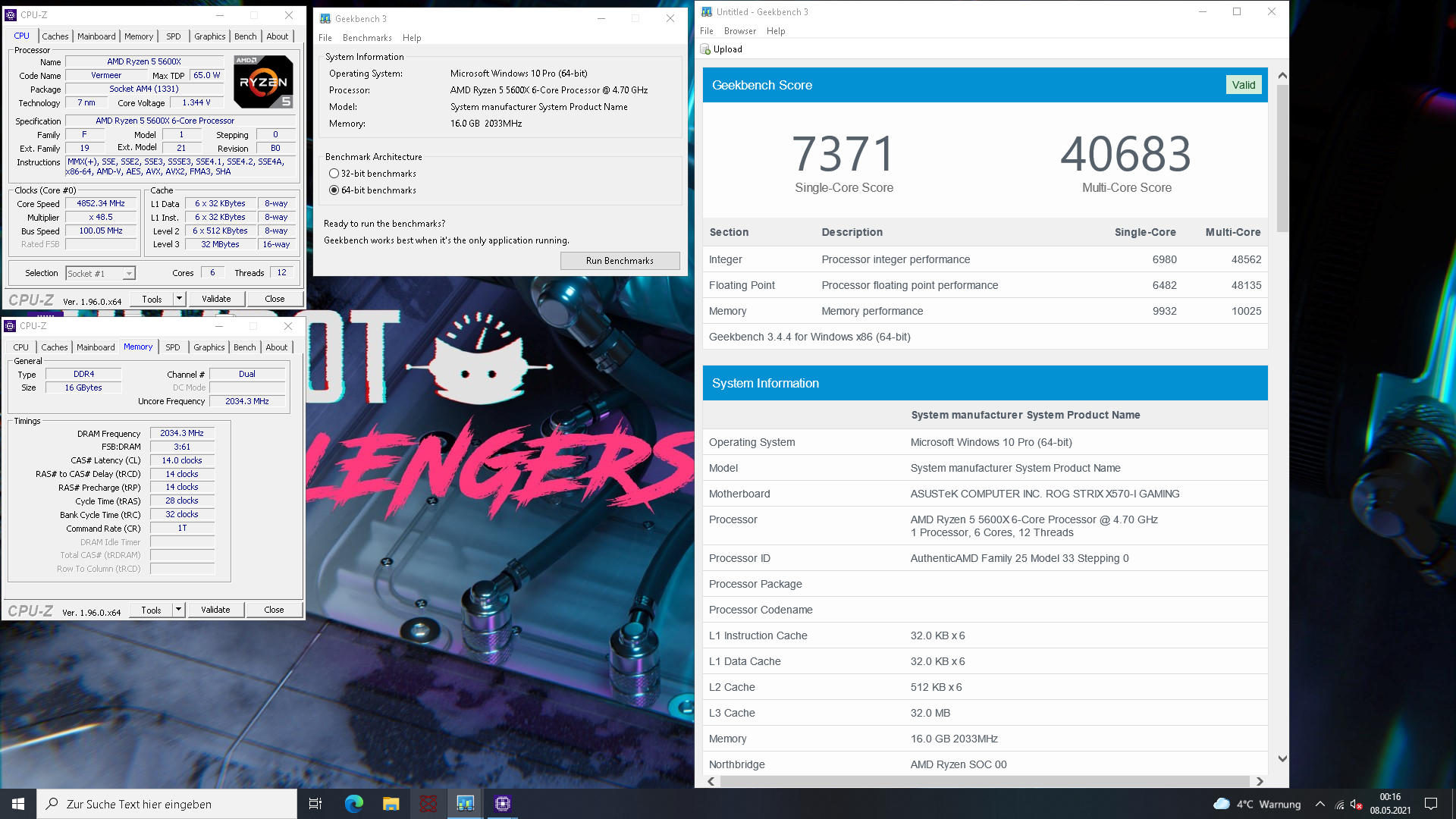Click Run Benchmarks button

tap(620, 261)
